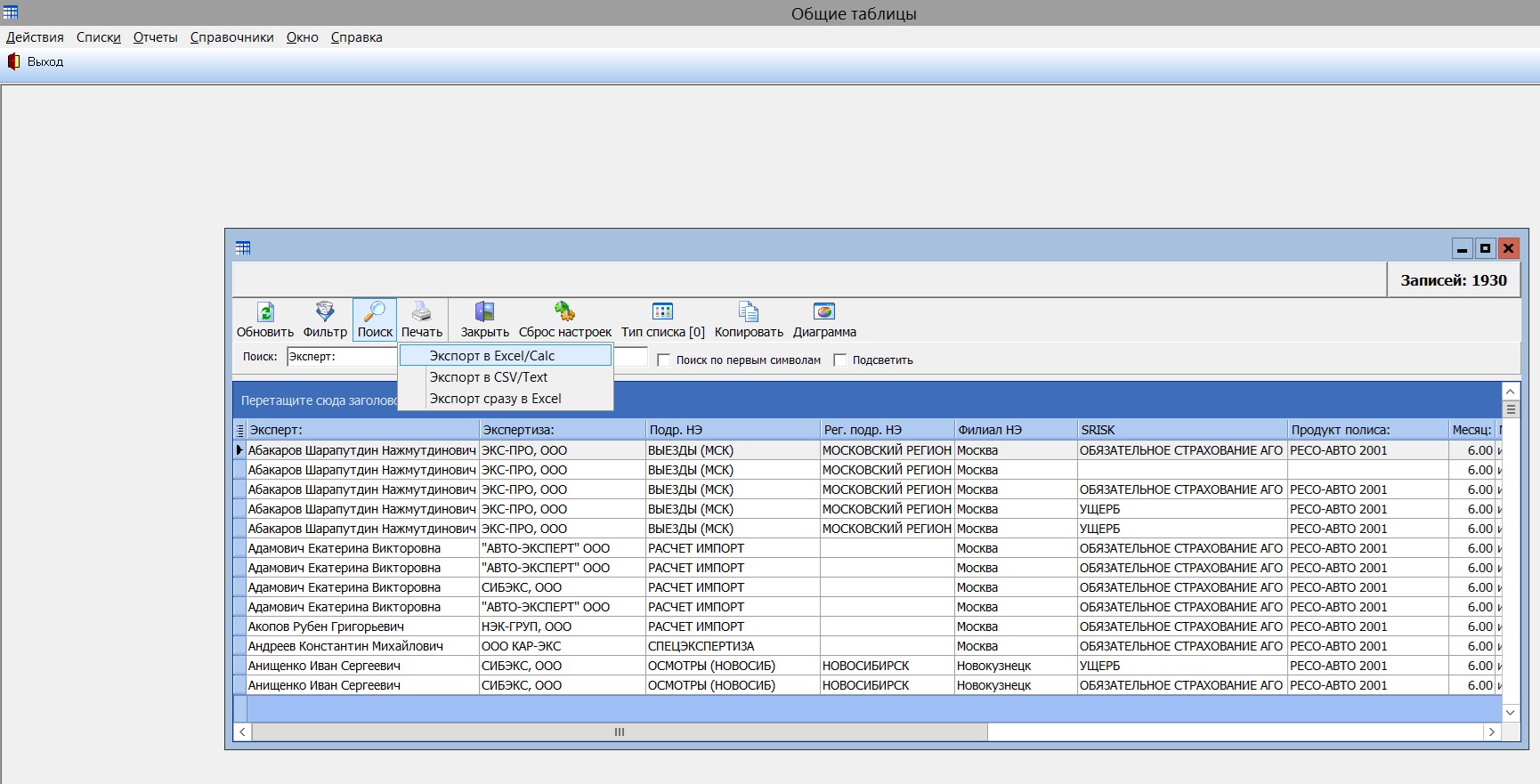Image resolution: width=1540 pixels, height=784 pixels.
Task: Click the СПЕЦЭКСПЕРТИЗА cell
Action: 733,646
